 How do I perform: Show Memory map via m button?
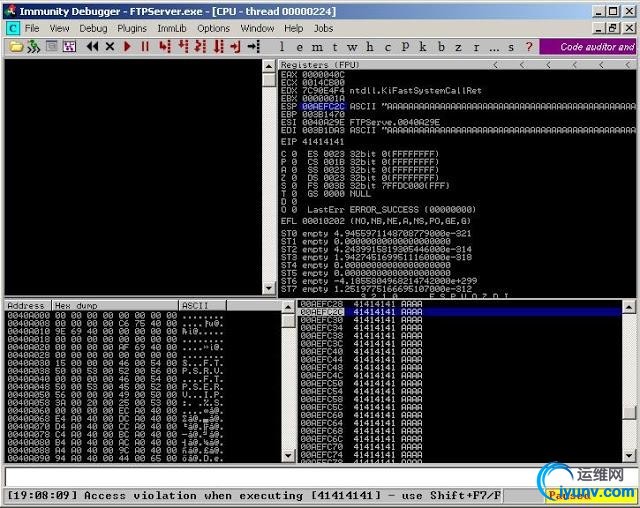[x=317, y=47]
